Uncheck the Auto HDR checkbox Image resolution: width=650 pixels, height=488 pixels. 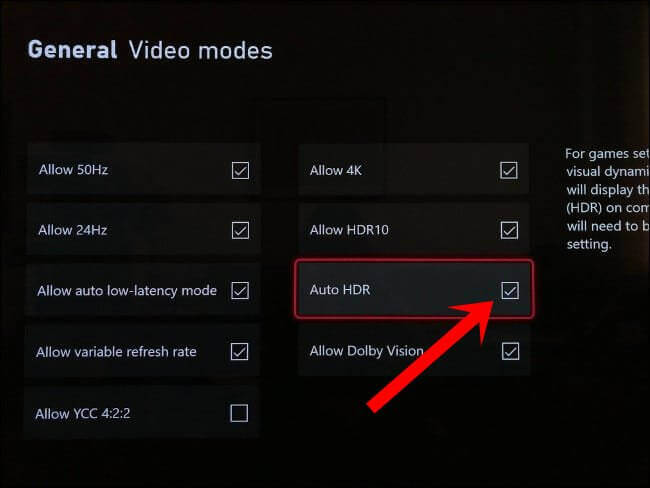[510, 290]
